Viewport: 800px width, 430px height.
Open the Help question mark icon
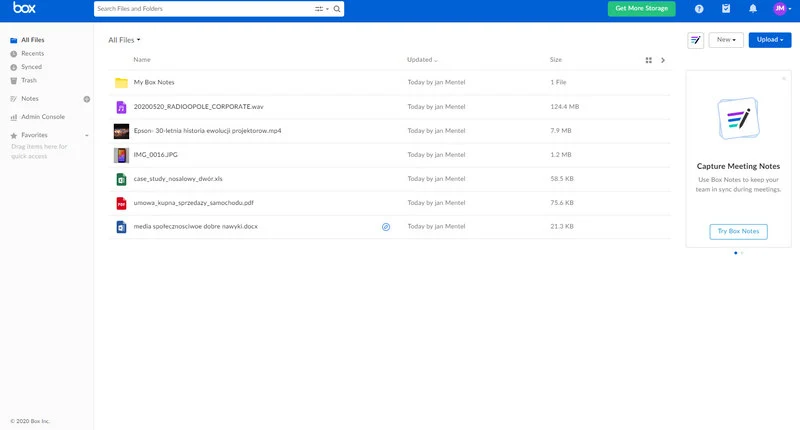pos(699,9)
